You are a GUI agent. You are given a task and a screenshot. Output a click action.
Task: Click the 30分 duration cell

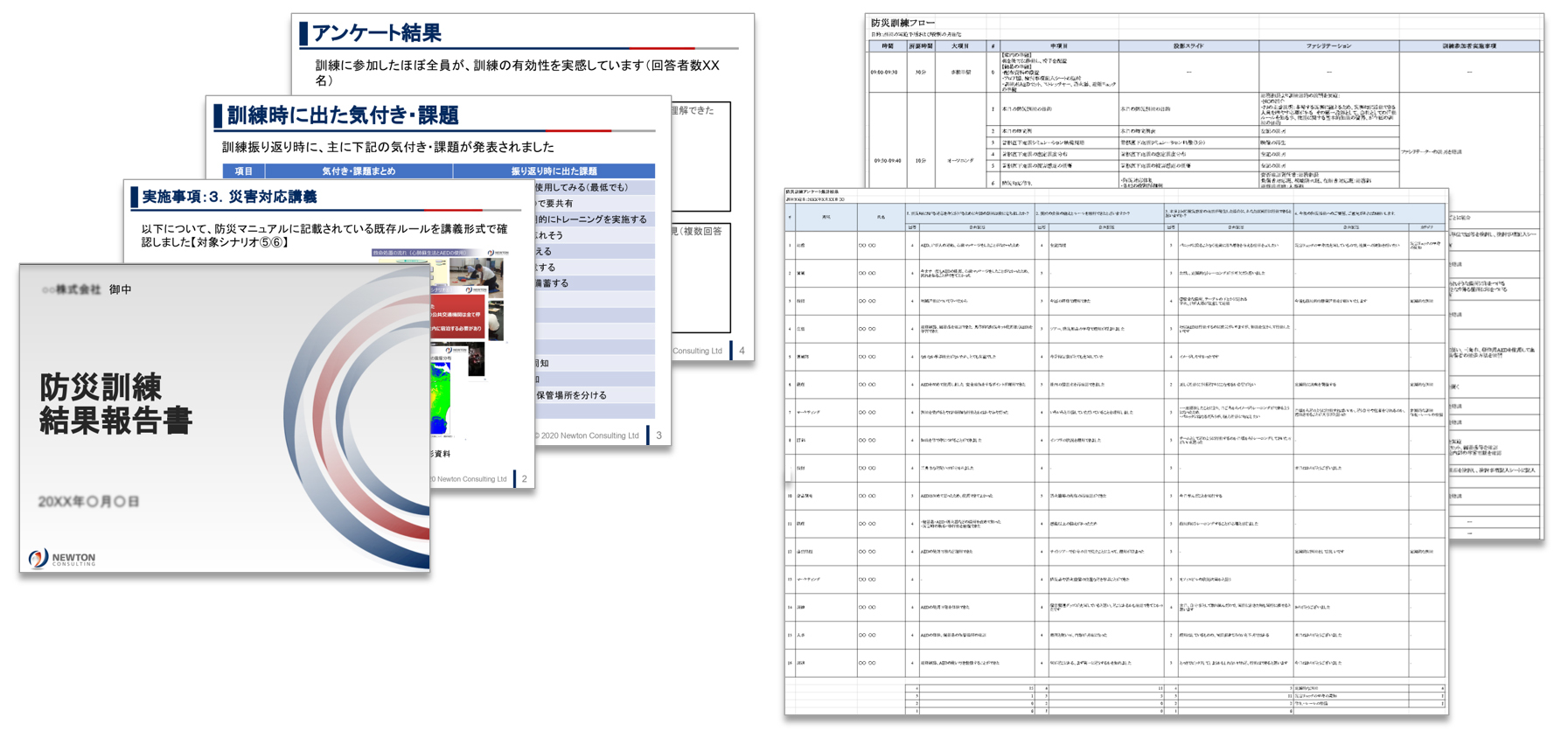(x=921, y=72)
